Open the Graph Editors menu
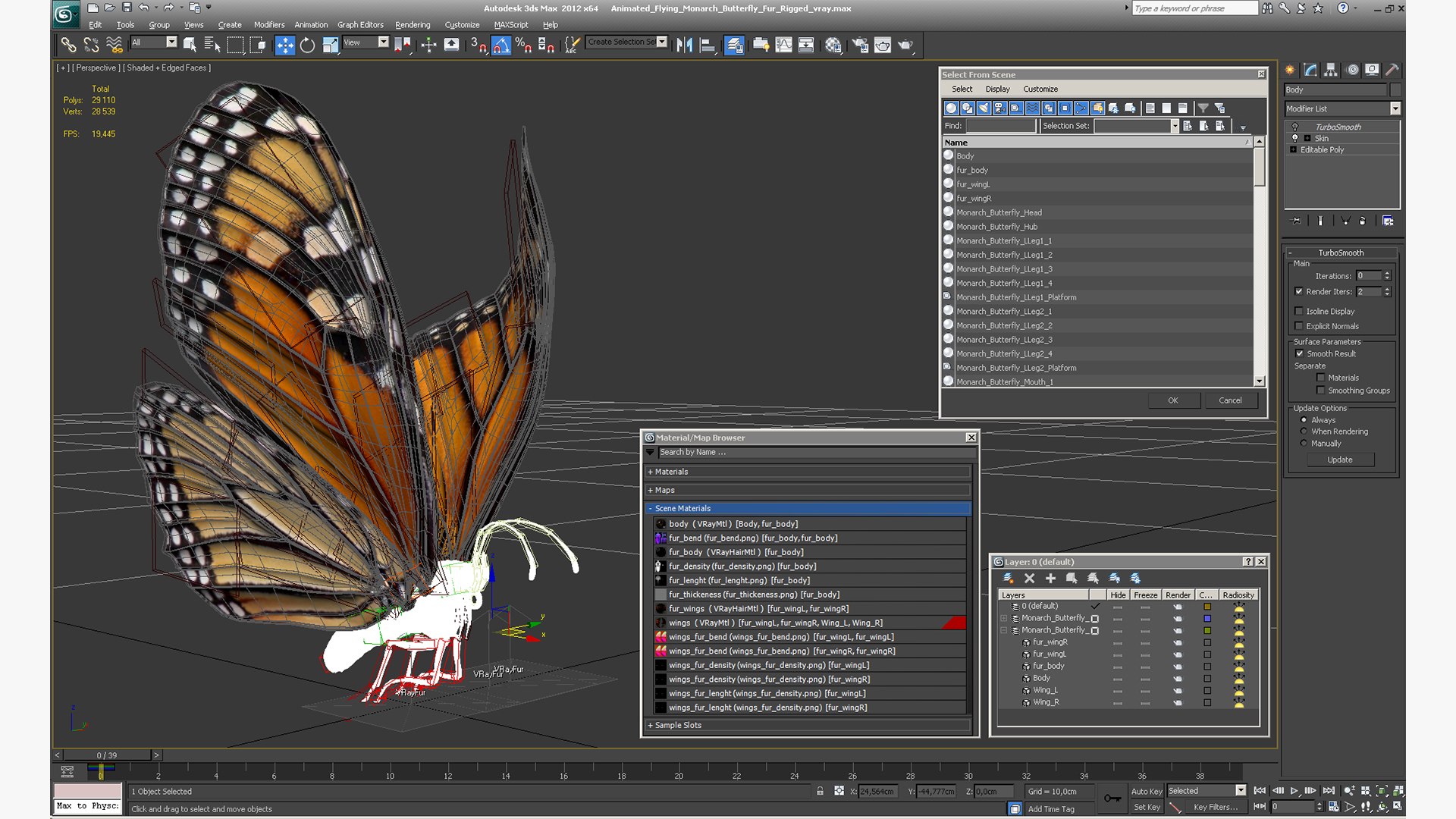 click(360, 25)
